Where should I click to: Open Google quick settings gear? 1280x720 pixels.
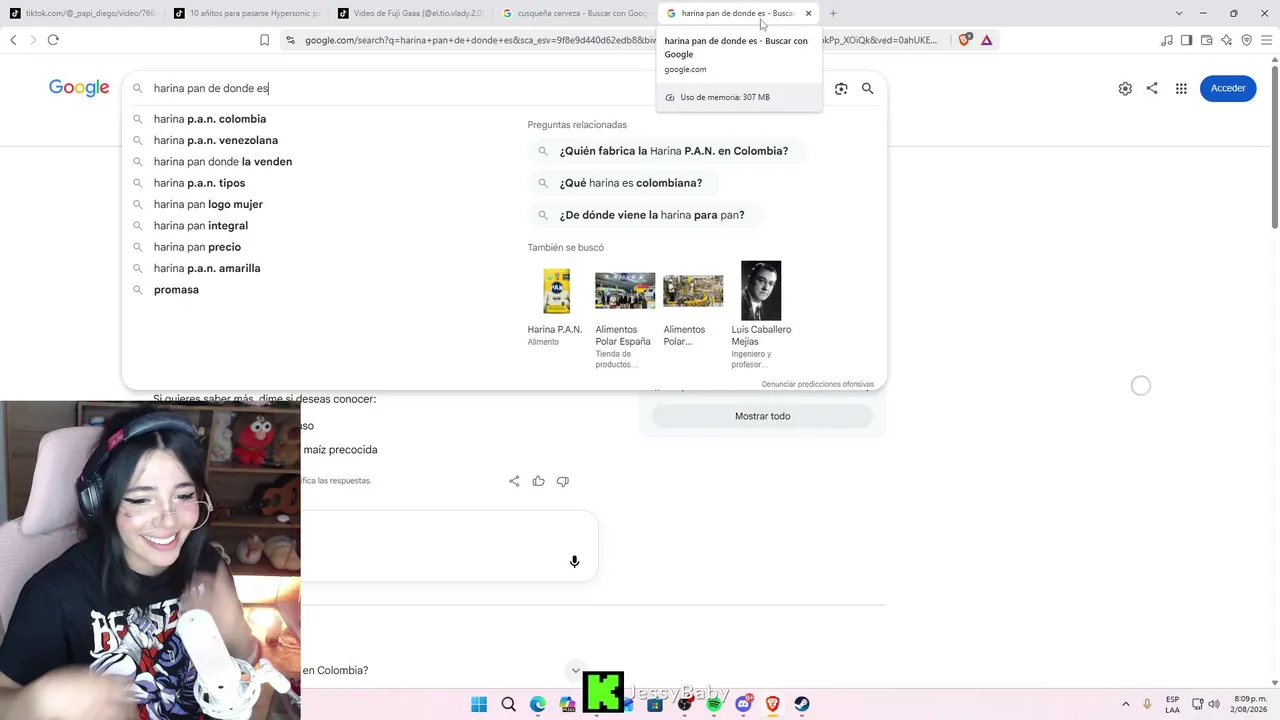pyautogui.click(x=1125, y=88)
